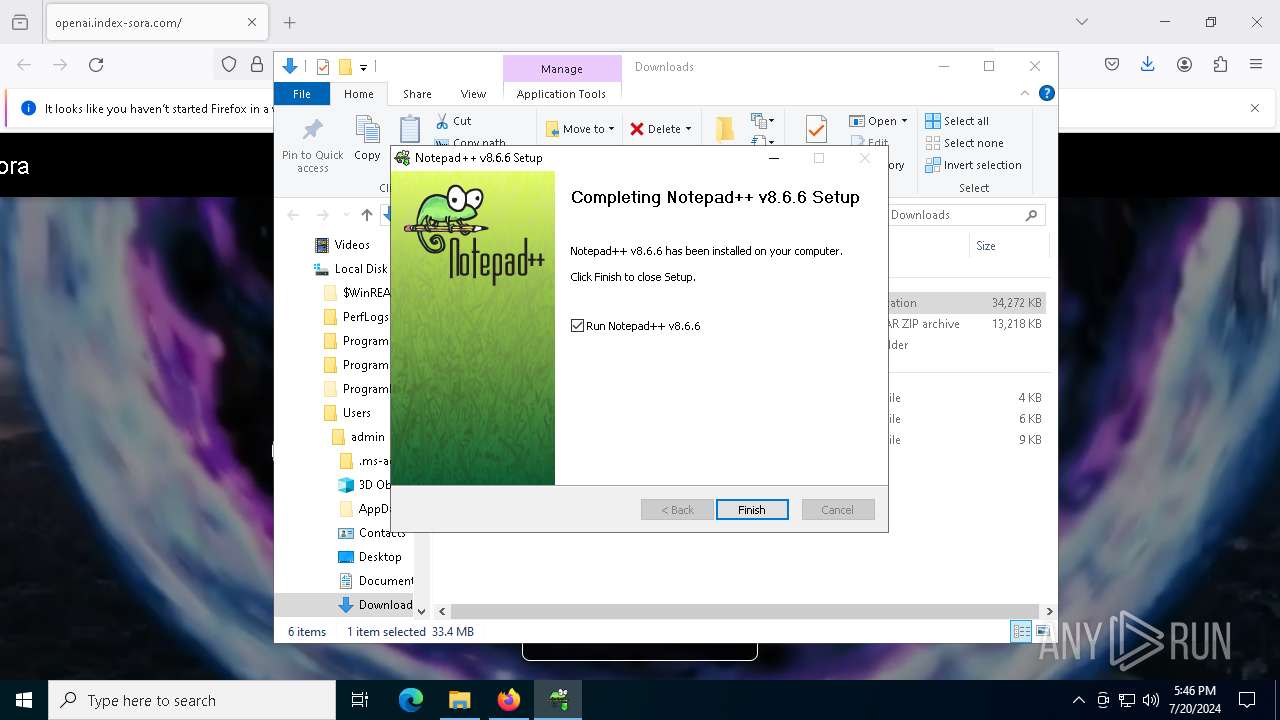Image resolution: width=1280 pixels, height=720 pixels.
Task: Open Firefox Extensions puzzle icon
Action: (x=1220, y=65)
